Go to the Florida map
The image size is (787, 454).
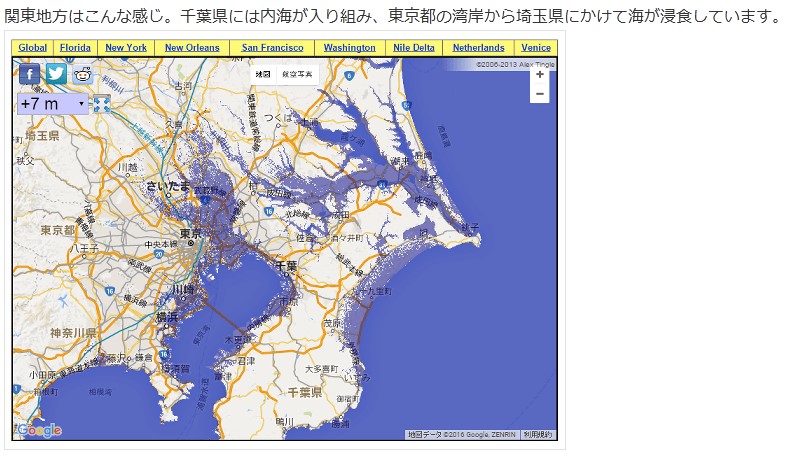click(75, 48)
